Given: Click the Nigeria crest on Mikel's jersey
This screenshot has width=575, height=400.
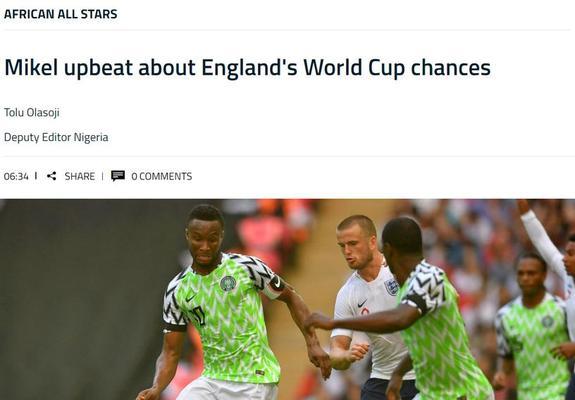Looking at the screenshot, I should click(x=228, y=283).
